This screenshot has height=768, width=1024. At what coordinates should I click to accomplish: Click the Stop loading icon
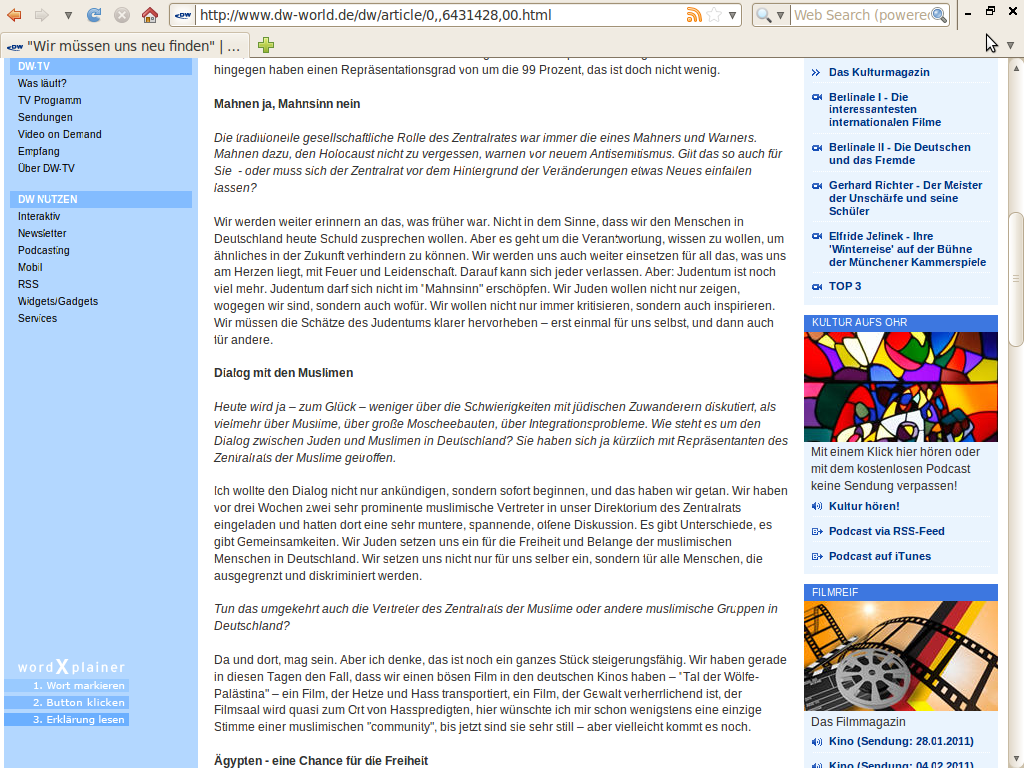(121, 15)
